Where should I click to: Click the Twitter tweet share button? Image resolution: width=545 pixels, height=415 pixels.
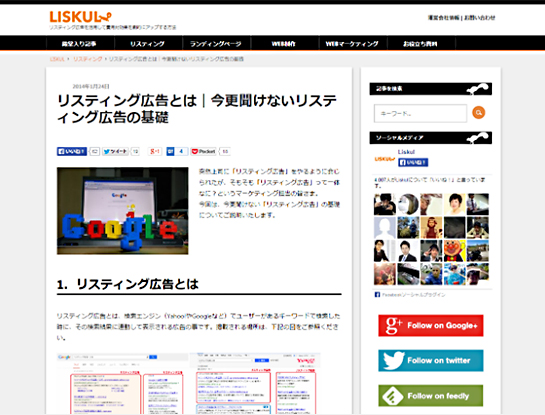coord(115,152)
